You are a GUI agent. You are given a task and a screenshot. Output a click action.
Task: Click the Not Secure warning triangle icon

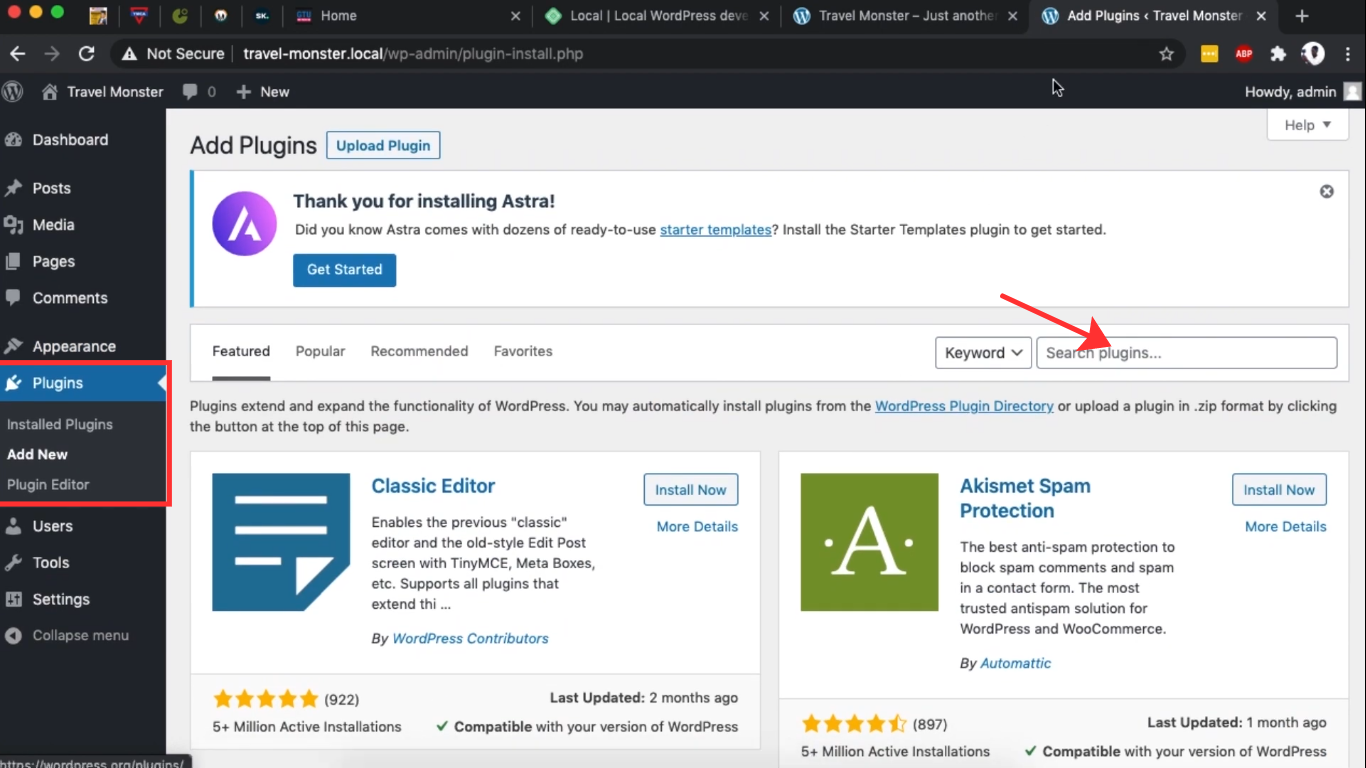(x=129, y=54)
